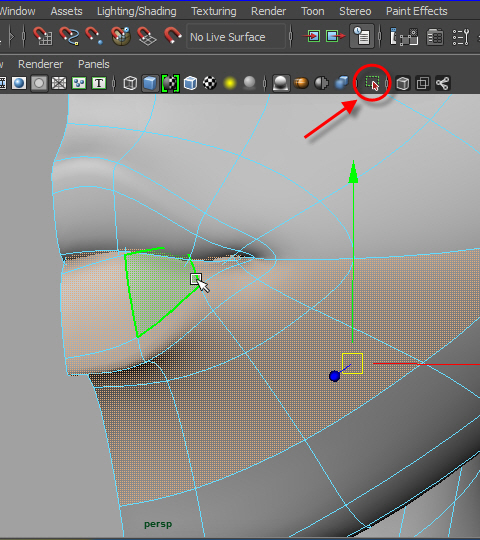This screenshot has width=480, height=540.
Task: Enable textured checker sphere icon
Action: 210,83
